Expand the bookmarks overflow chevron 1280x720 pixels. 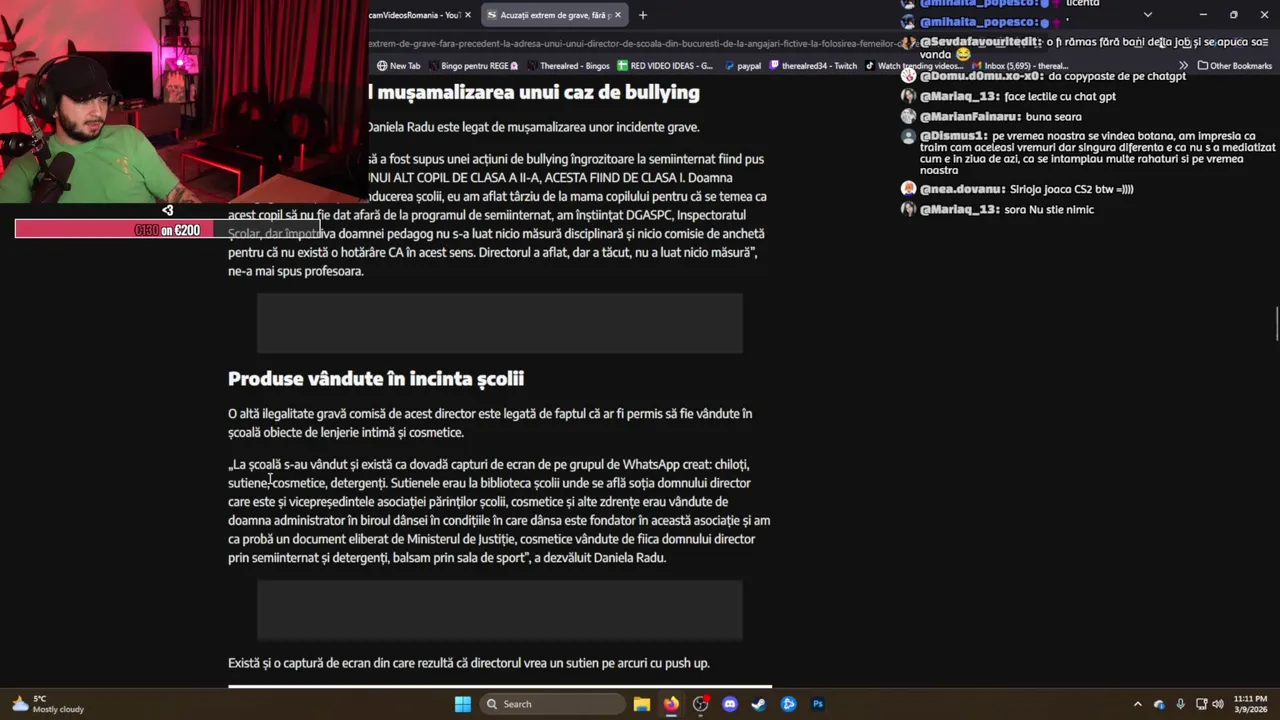[1184, 66]
